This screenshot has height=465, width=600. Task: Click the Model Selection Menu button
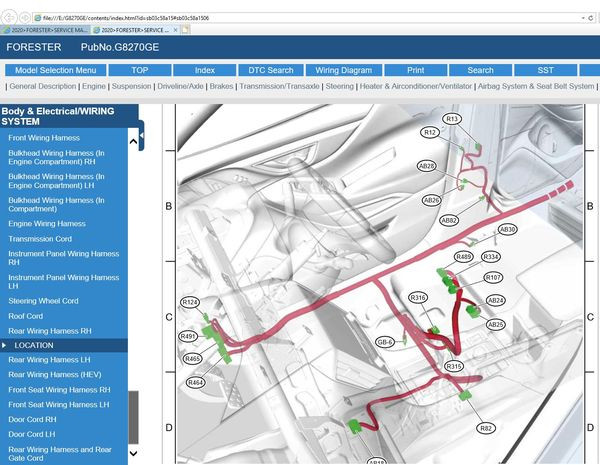point(55,70)
